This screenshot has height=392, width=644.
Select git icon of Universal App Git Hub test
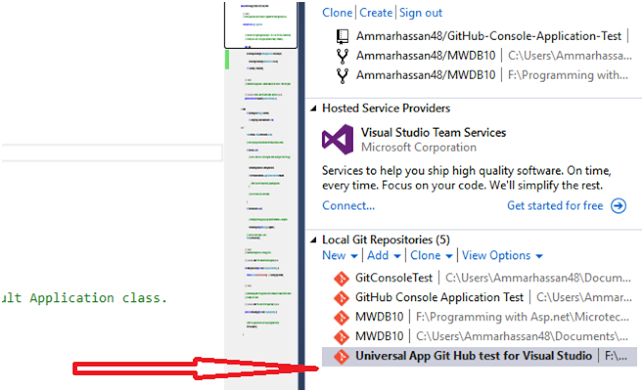341,356
